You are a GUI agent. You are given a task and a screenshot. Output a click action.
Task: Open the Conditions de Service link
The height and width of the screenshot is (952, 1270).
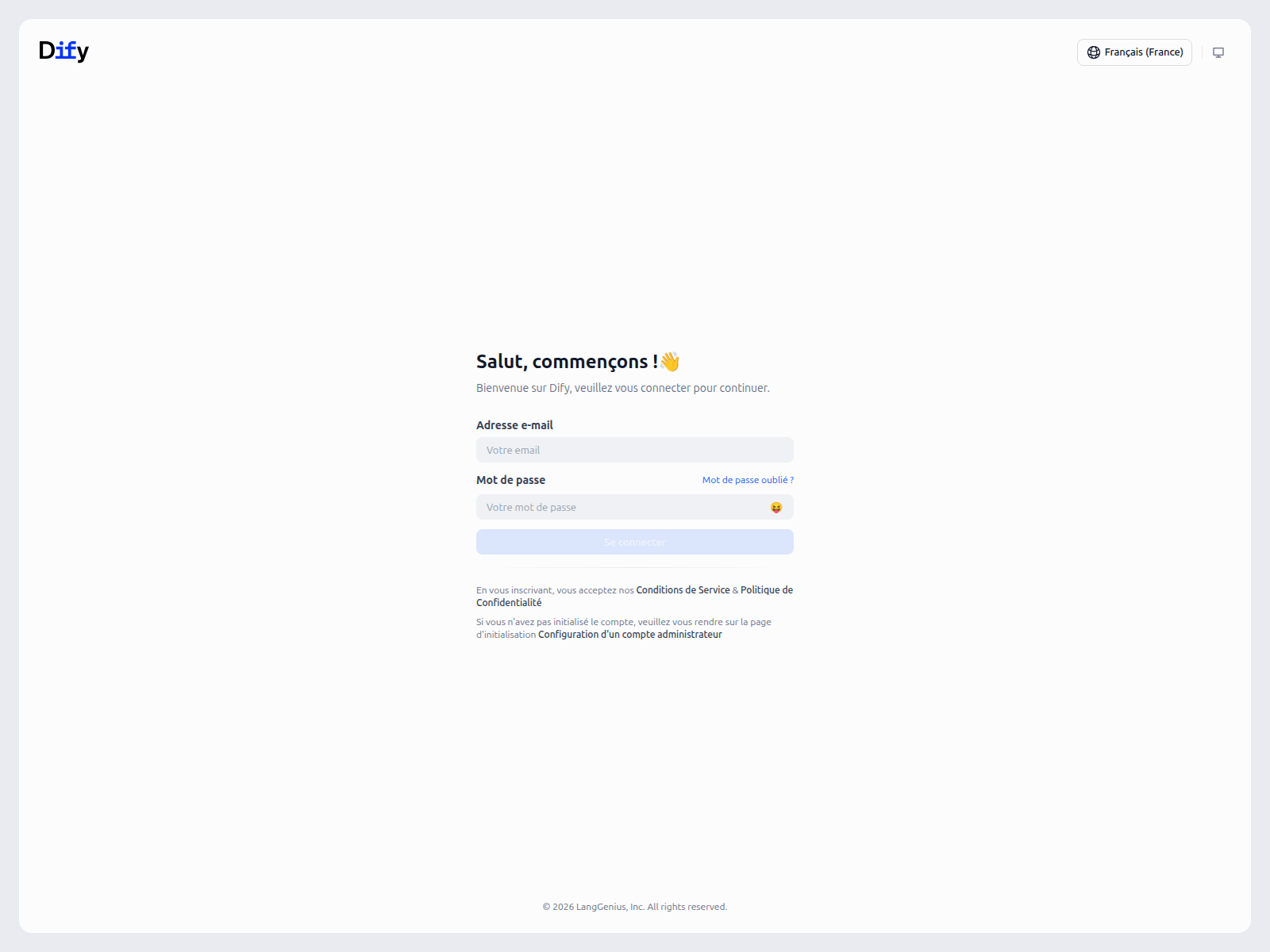(x=683, y=590)
